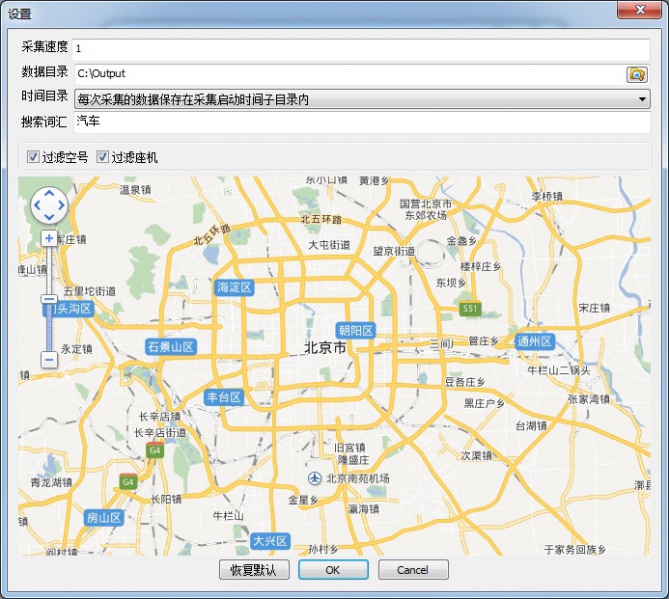
Task: Click the 搜索词汇 input field
Action: point(362,122)
